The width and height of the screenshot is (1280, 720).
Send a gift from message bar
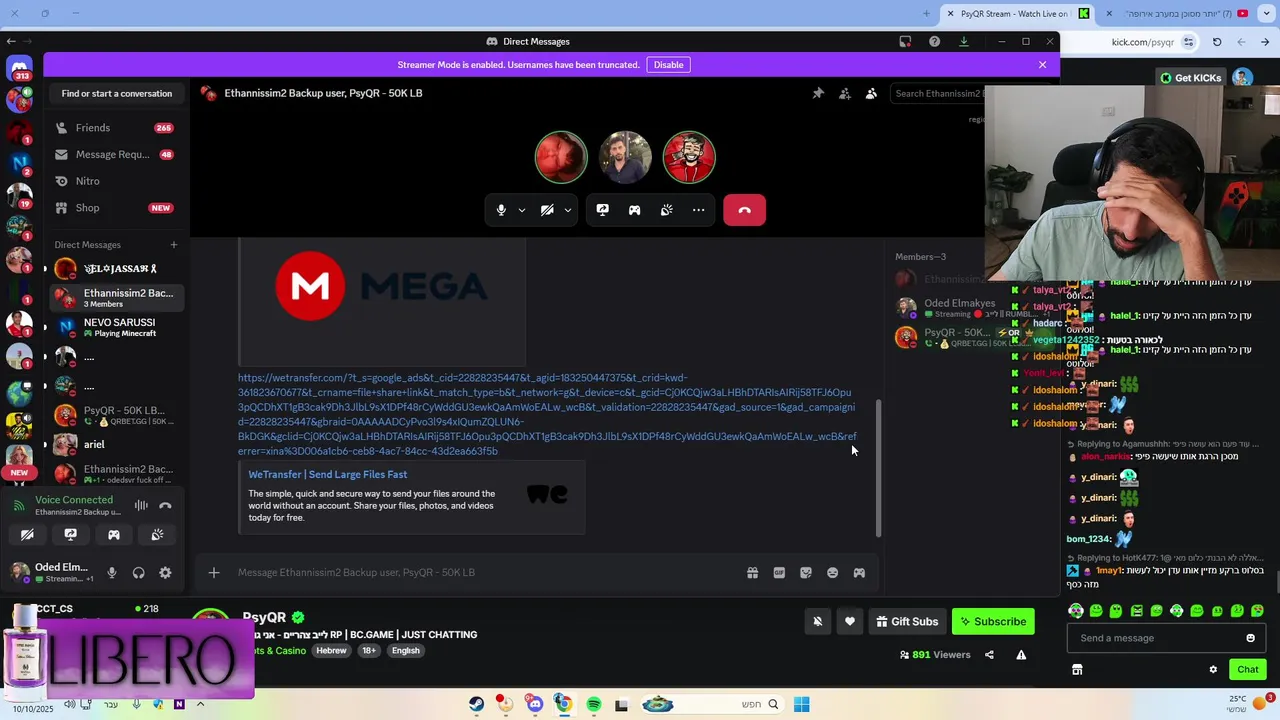(x=752, y=573)
